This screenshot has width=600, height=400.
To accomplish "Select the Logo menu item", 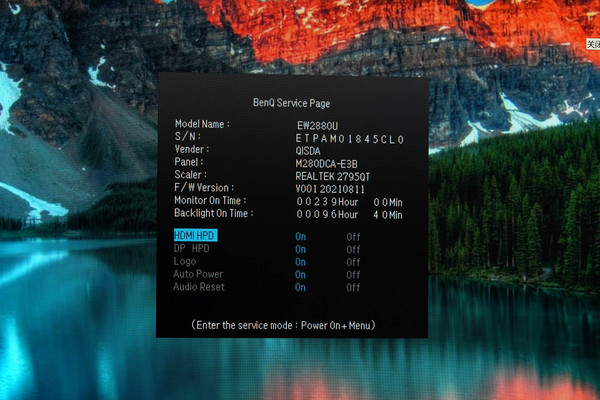I will (x=185, y=261).
